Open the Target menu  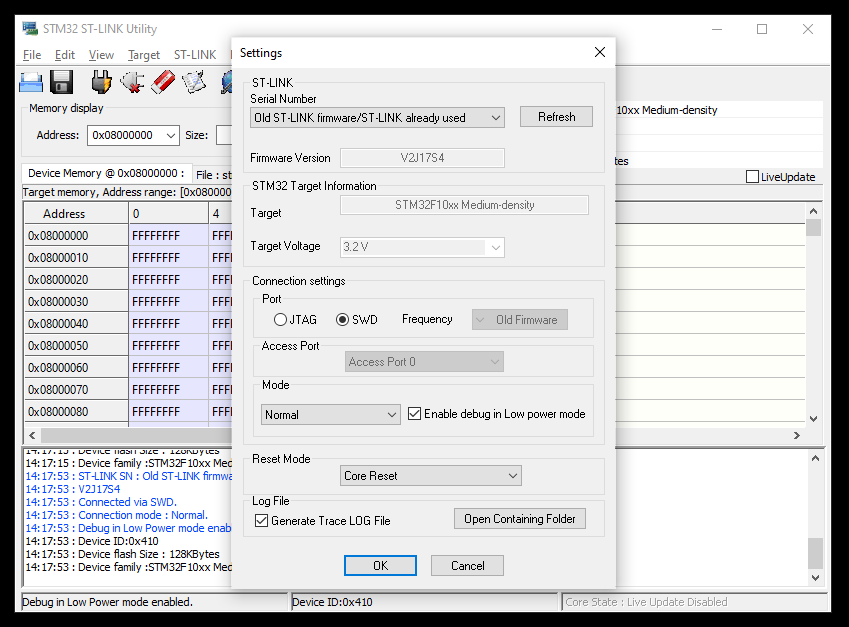tap(143, 55)
